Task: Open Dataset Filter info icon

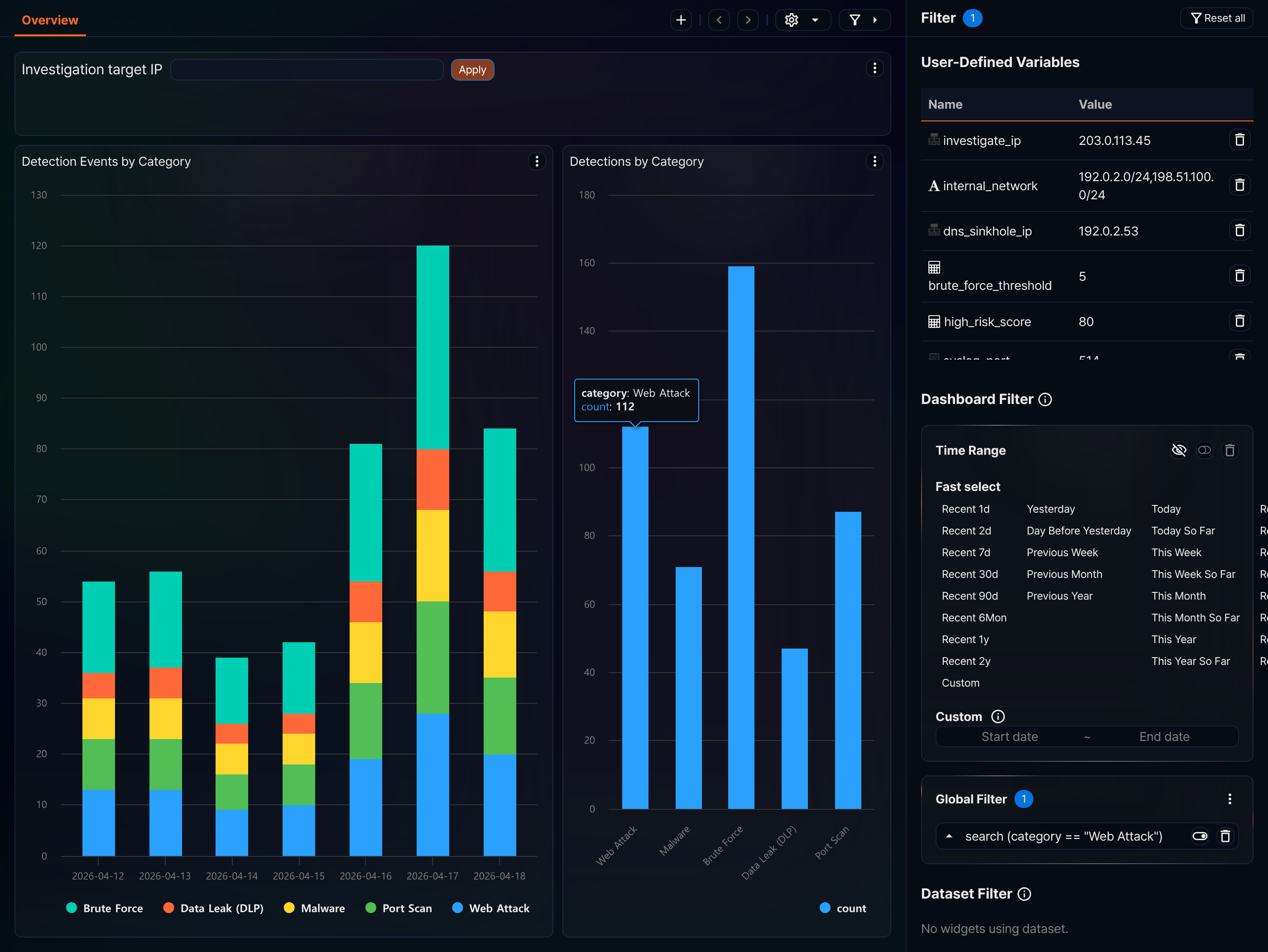Action: (x=1024, y=894)
